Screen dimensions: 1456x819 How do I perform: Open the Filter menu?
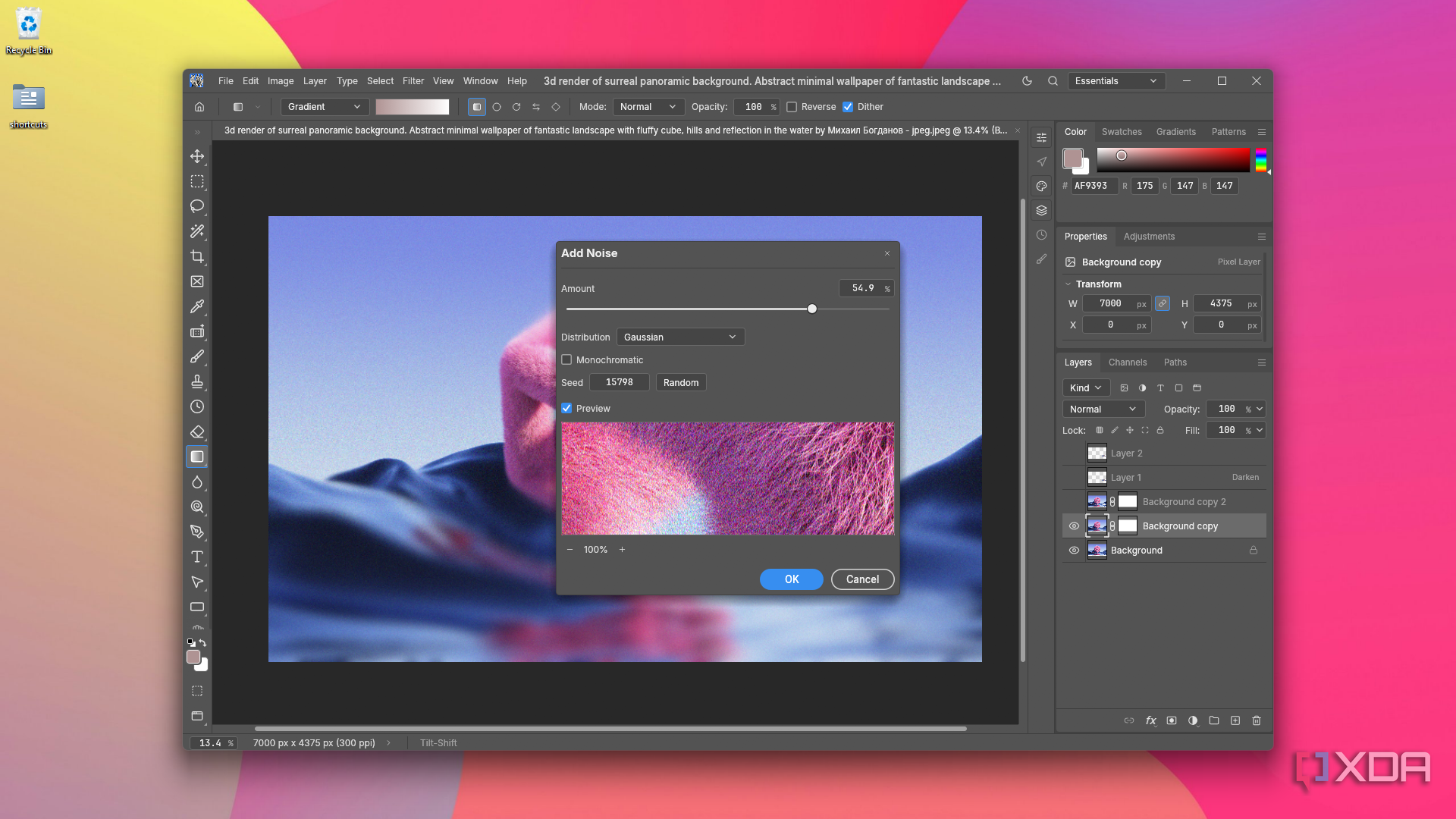(413, 81)
